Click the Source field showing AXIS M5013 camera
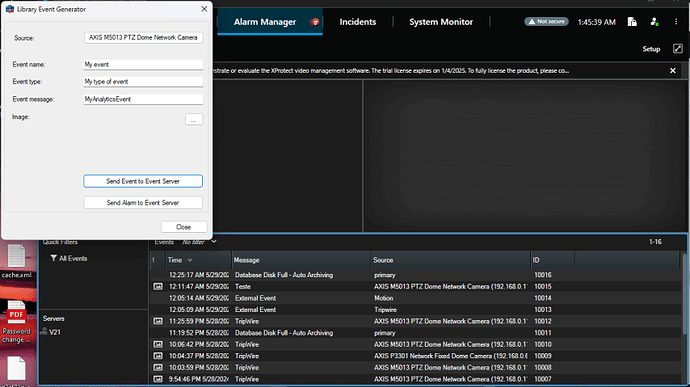The height and width of the screenshot is (387, 690). point(143,38)
